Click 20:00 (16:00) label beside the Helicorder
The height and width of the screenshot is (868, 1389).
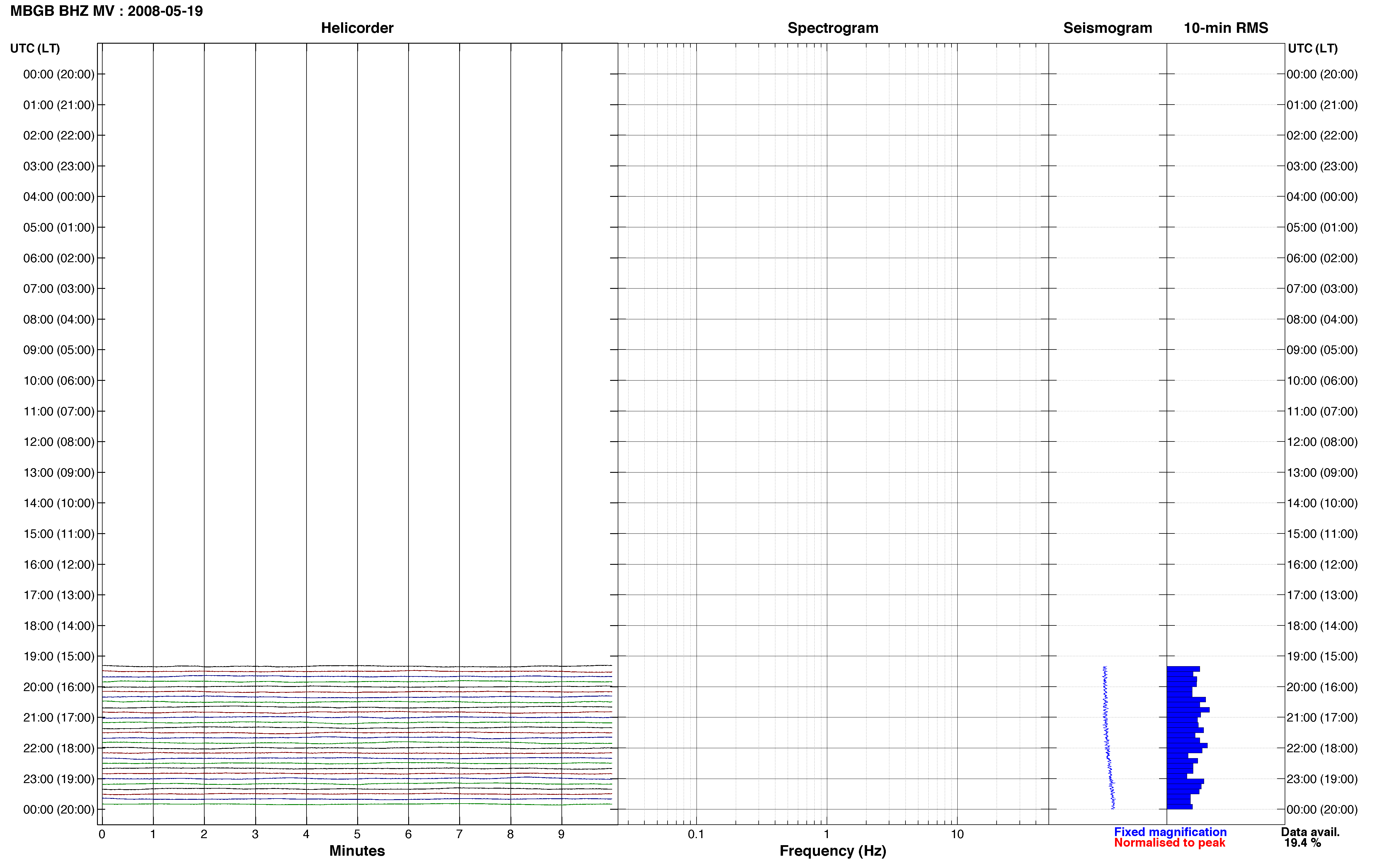pyautogui.click(x=59, y=687)
